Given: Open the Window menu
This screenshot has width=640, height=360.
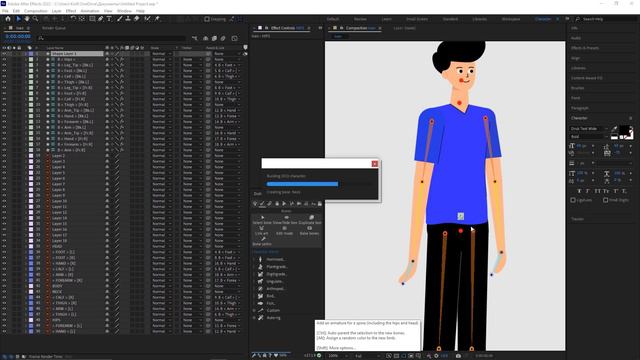Looking at the screenshot, I should pos(124,11).
